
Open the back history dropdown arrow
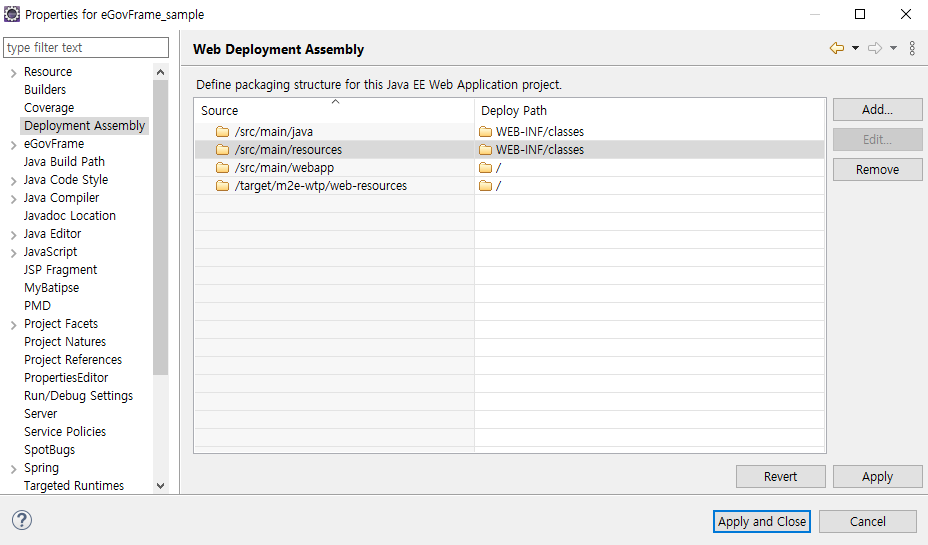click(855, 48)
